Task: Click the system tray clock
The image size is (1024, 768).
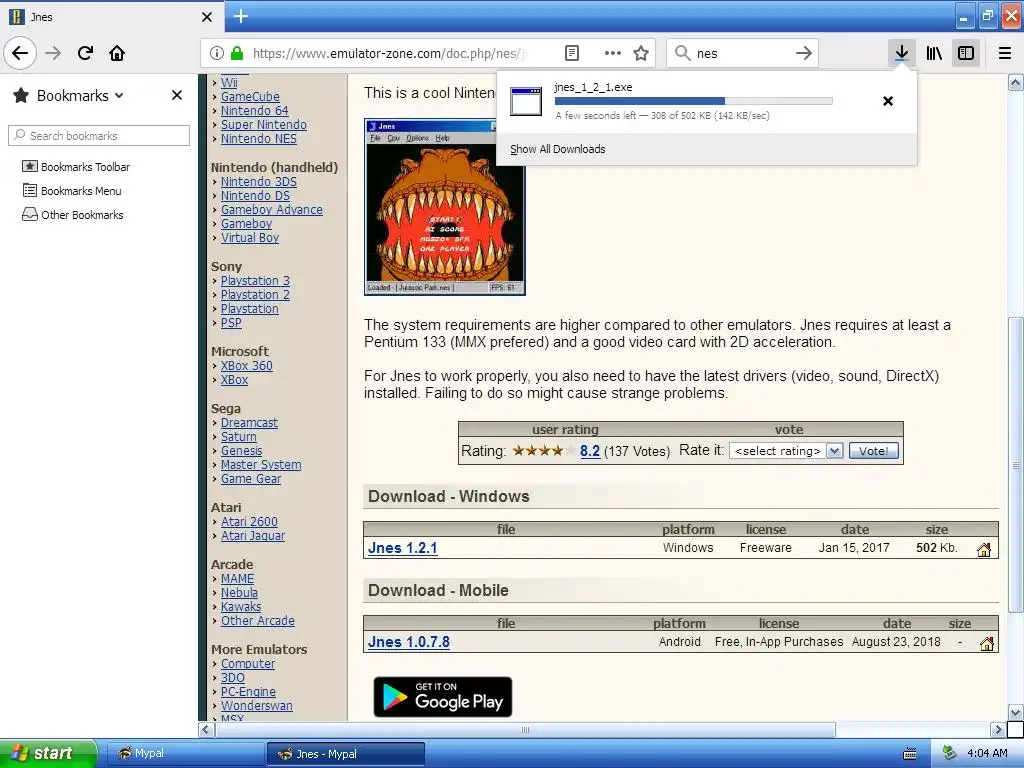Action: point(987,754)
